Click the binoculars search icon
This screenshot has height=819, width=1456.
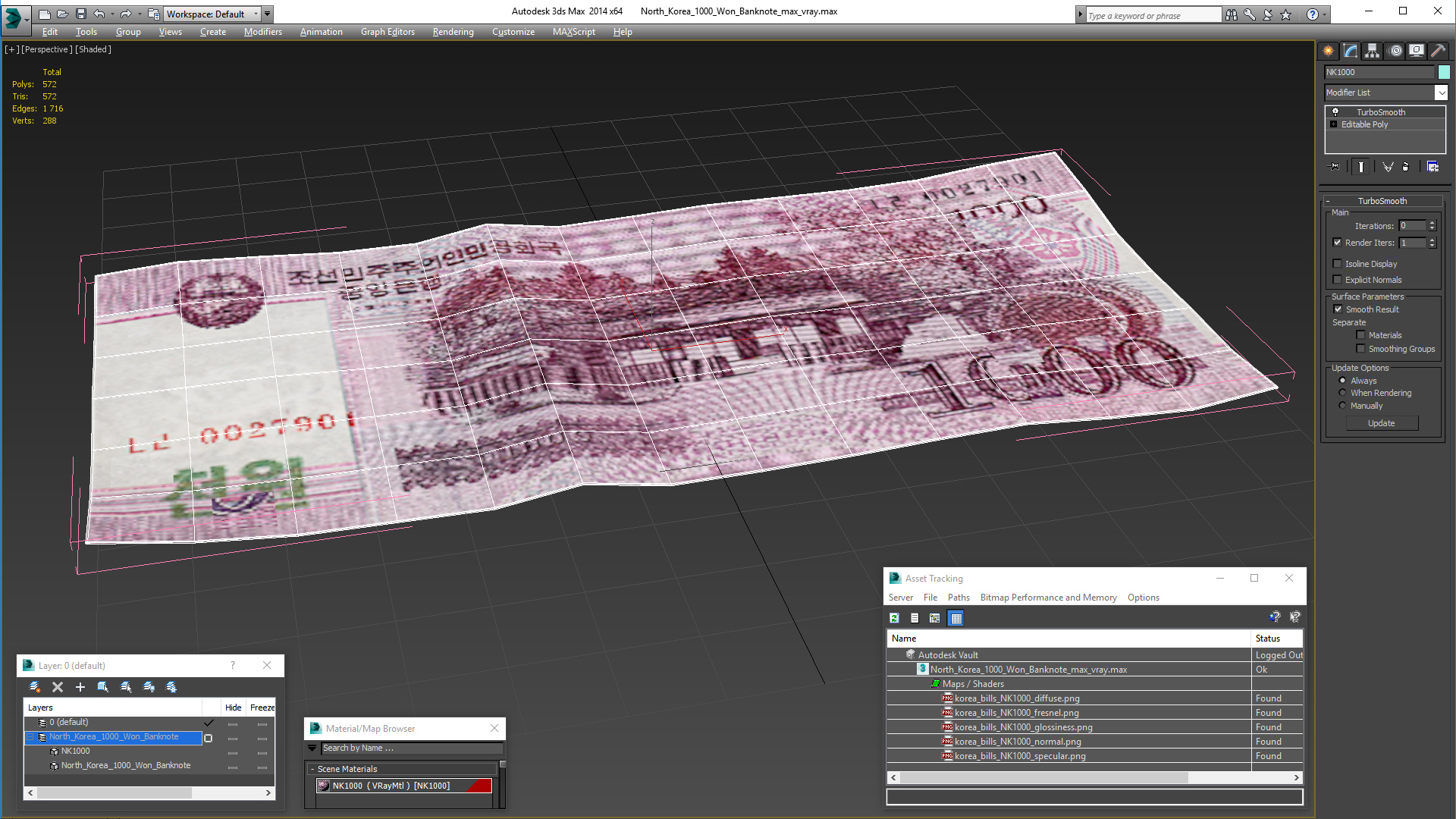tap(1231, 14)
